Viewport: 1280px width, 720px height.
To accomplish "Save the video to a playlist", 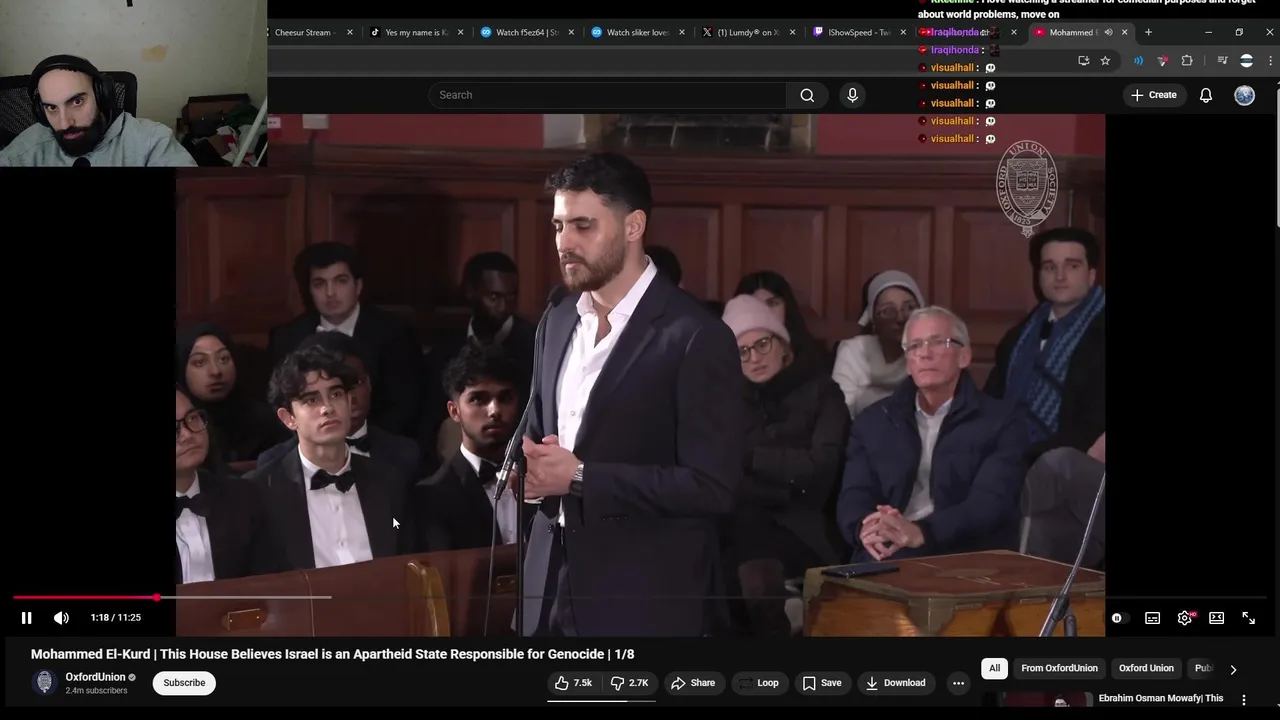I will (x=822, y=683).
